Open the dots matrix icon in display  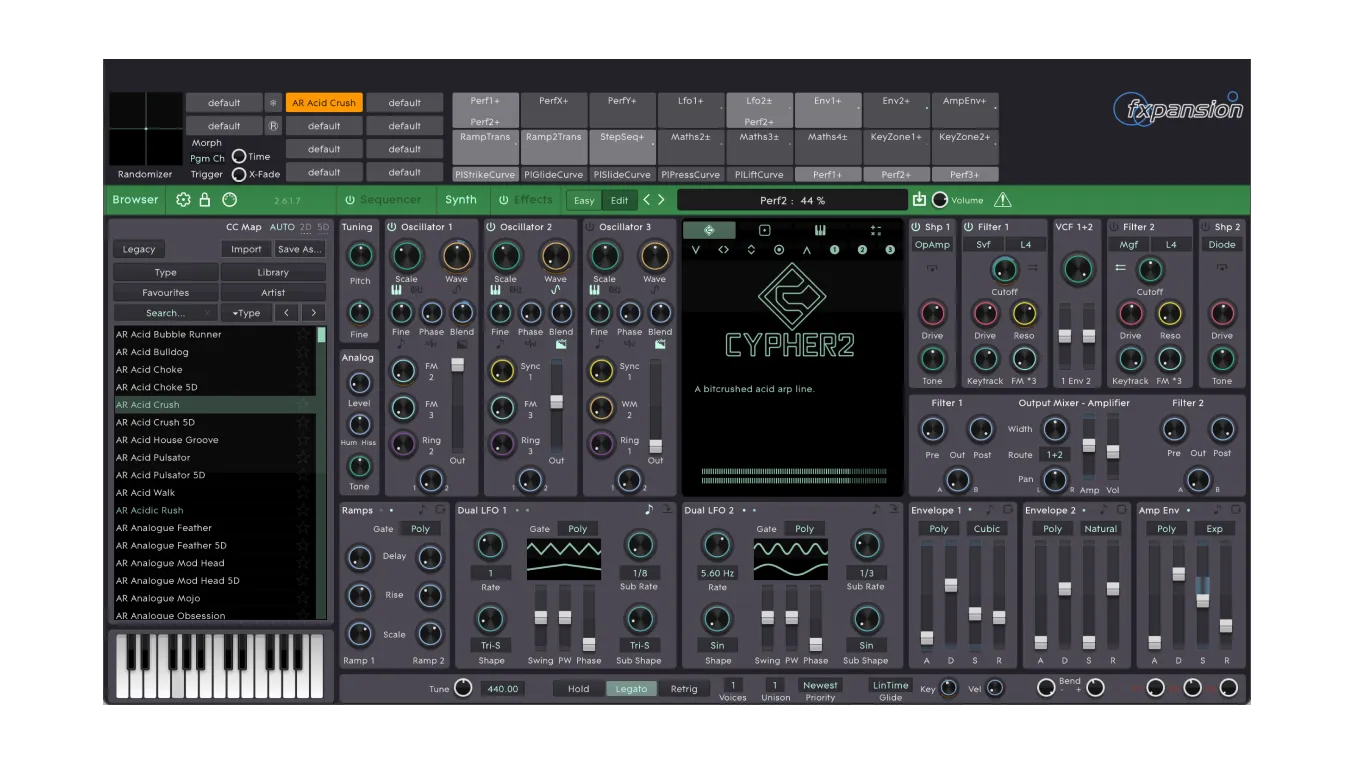(x=876, y=230)
